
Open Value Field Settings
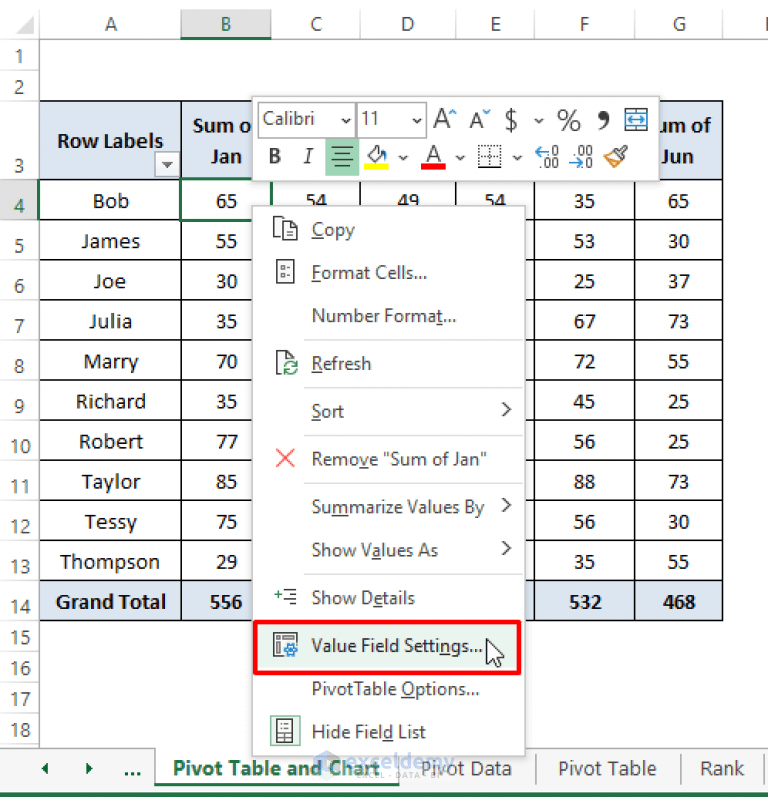pos(387,647)
